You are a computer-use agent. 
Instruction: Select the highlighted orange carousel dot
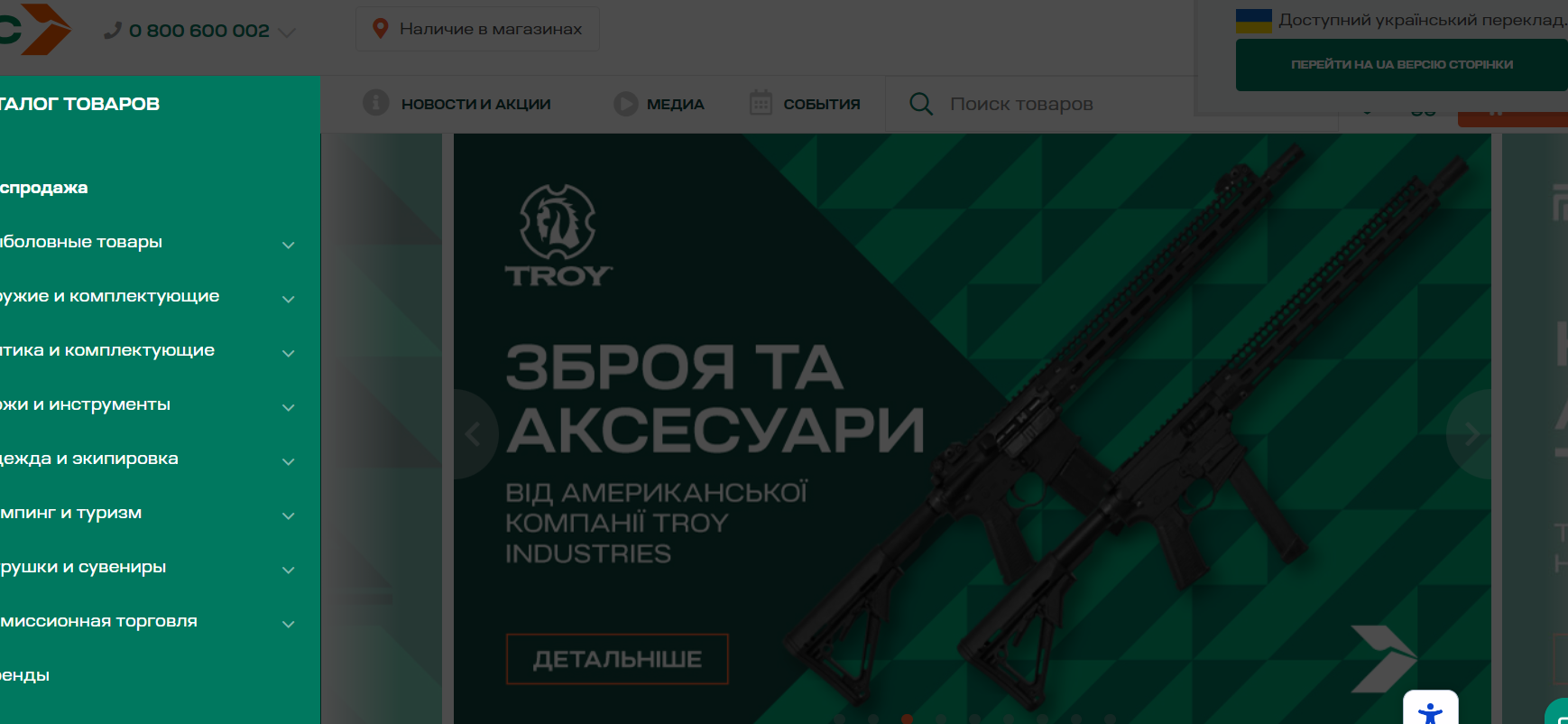point(907,719)
